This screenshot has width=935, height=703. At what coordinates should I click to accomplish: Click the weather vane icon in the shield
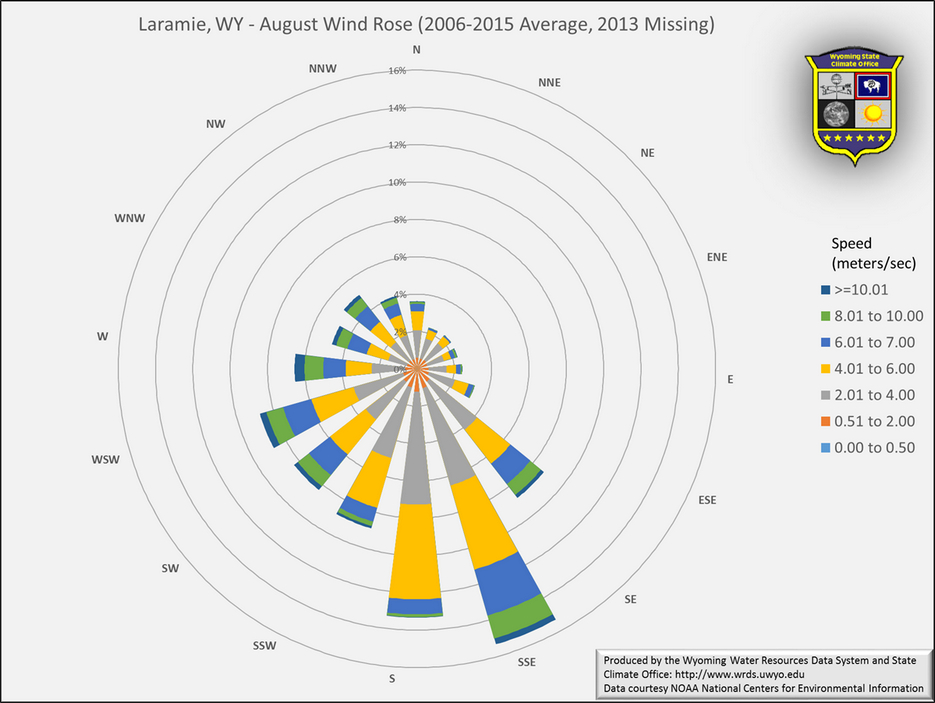pos(836,86)
